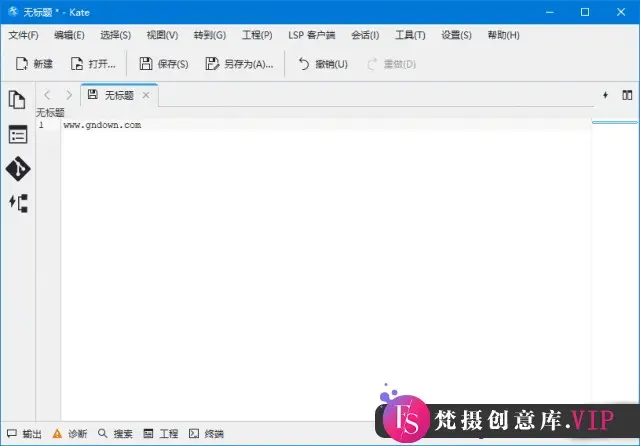Screen dimensions: 640x446
Task: Click the 无标题 path label above editor
Action: 50,112
